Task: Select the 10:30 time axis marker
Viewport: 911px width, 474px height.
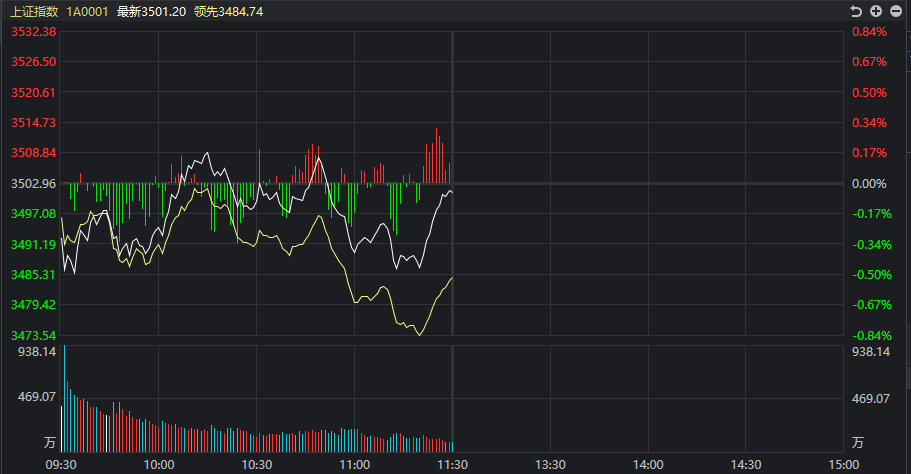Action: [257, 464]
